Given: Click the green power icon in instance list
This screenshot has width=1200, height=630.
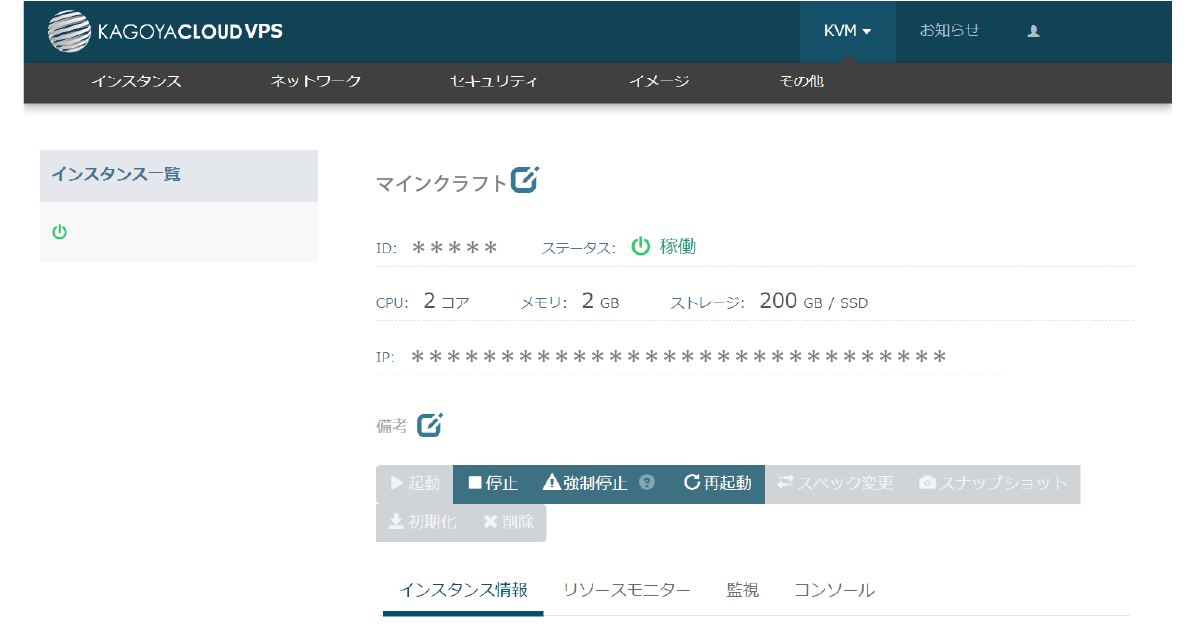Looking at the screenshot, I should [x=60, y=232].
